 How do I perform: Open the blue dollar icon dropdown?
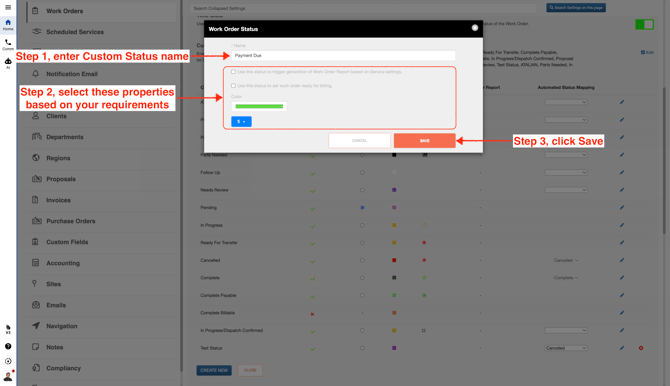coord(241,121)
